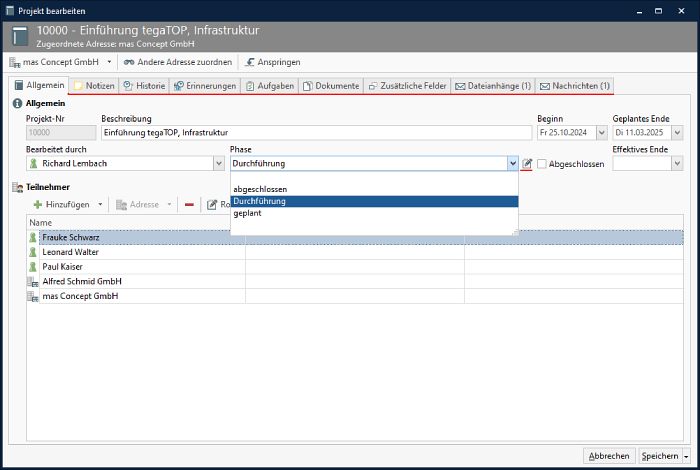700x470 pixels.
Task: Click the company icon beside Alfred Schmid GmbH
Action: coord(33,282)
